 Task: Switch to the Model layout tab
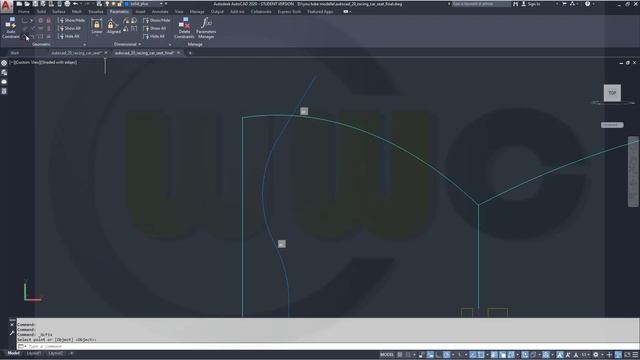pyautogui.click(x=13, y=353)
